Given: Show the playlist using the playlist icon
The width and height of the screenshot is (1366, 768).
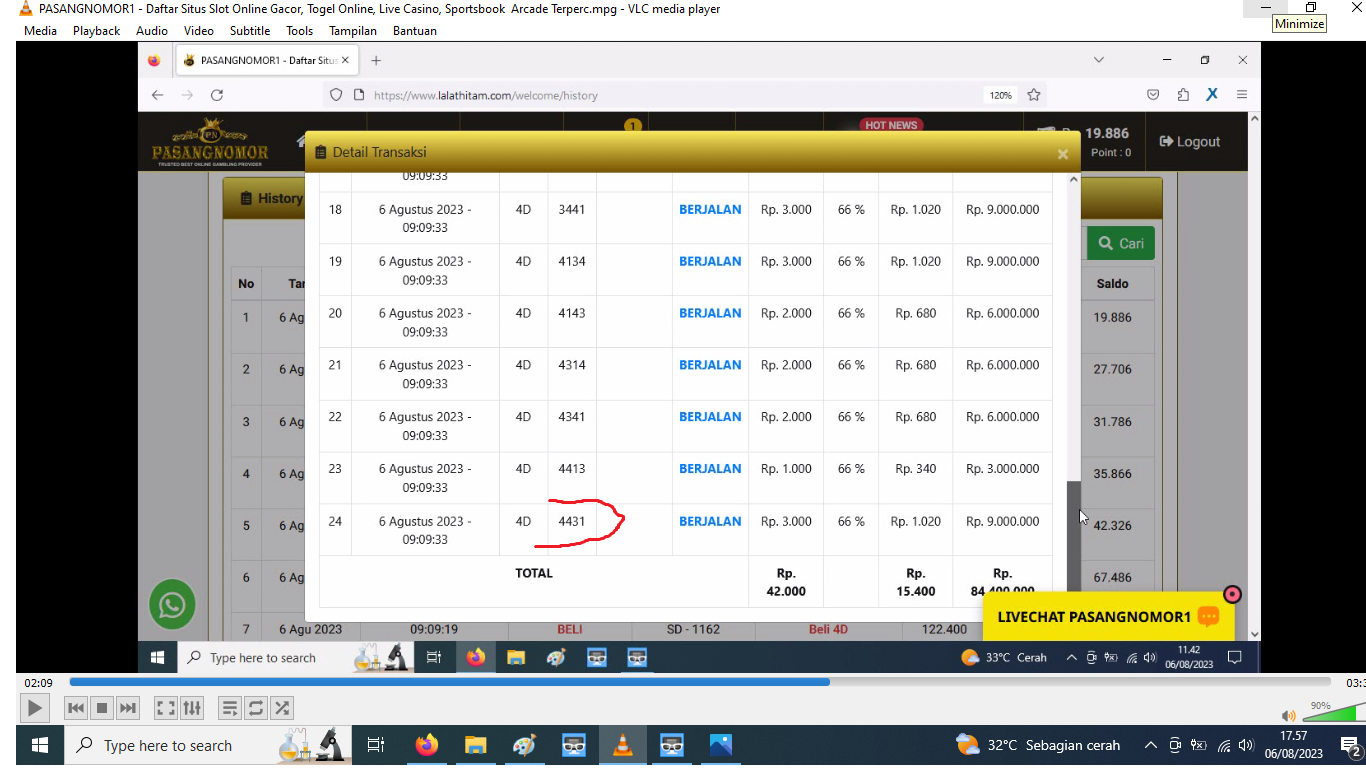Looking at the screenshot, I should point(229,708).
